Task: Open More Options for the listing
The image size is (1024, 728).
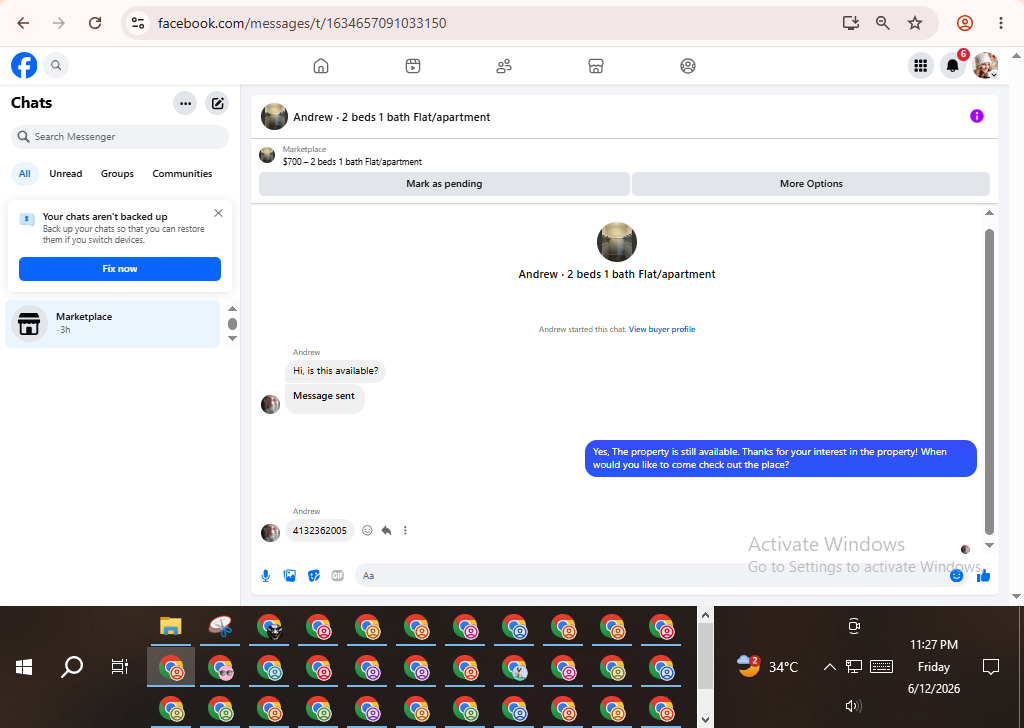Action: point(811,184)
